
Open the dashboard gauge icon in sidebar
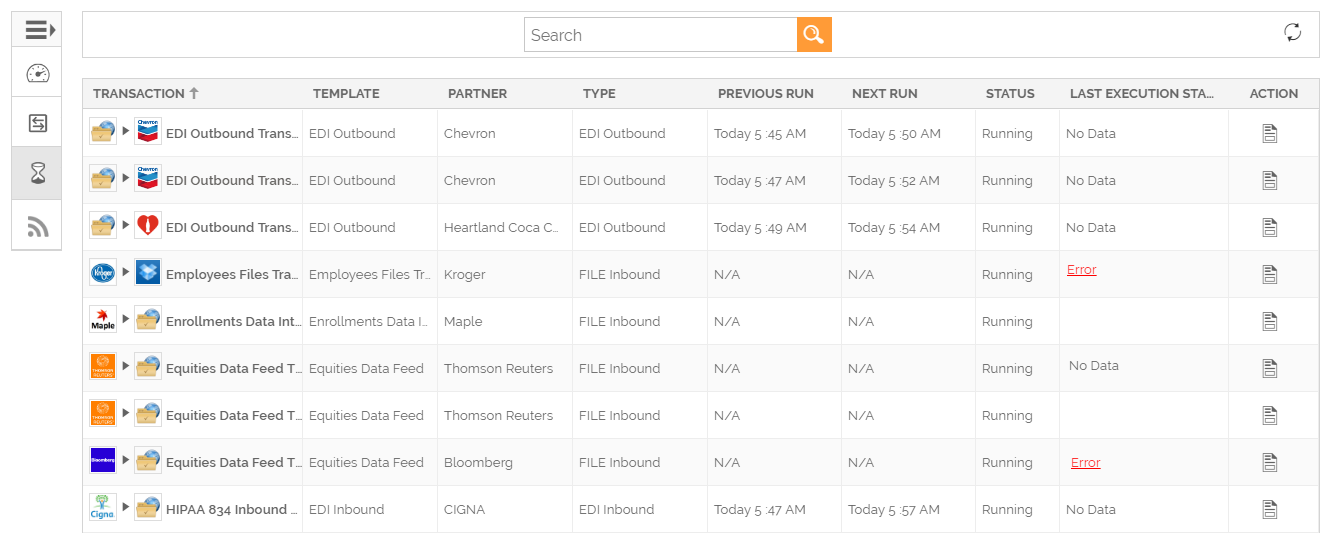pos(37,73)
